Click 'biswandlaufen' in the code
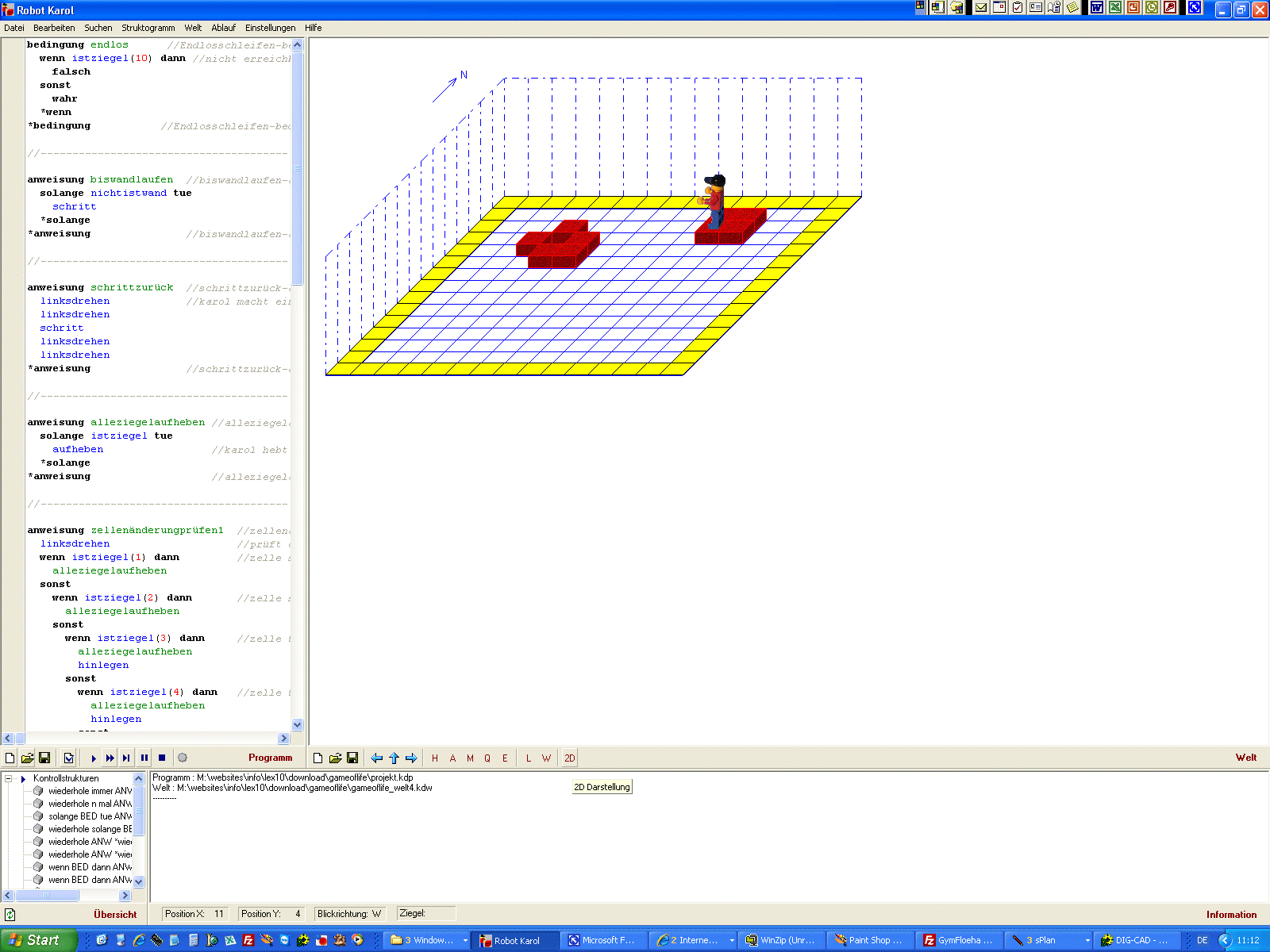Screen dimensions: 1270x952 [132, 180]
